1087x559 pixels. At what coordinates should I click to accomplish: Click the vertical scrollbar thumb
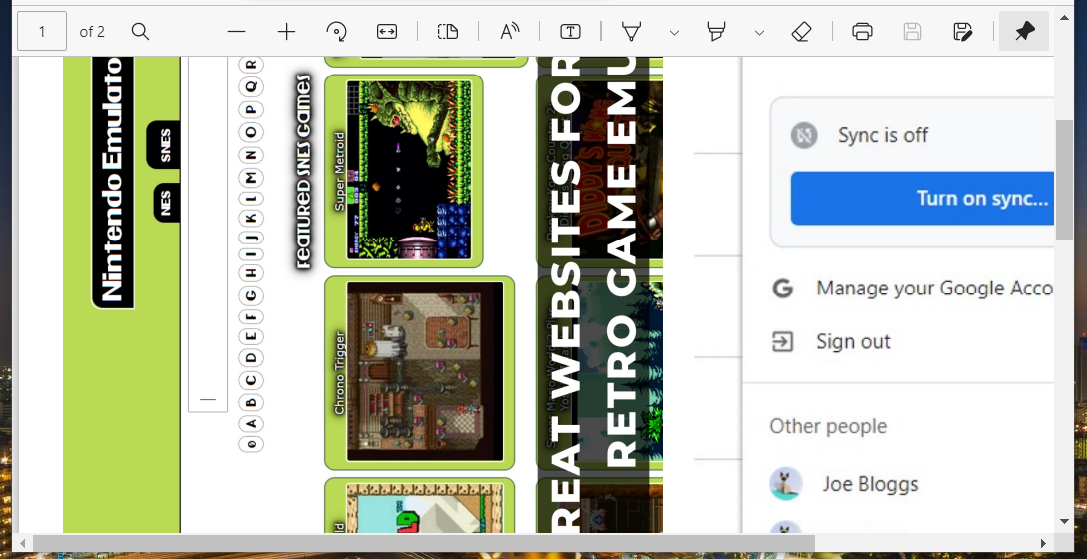[x=1064, y=180]
